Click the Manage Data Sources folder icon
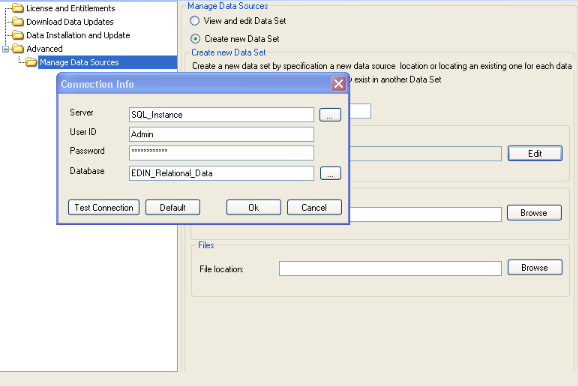578x386 pixels. point(31,62)
